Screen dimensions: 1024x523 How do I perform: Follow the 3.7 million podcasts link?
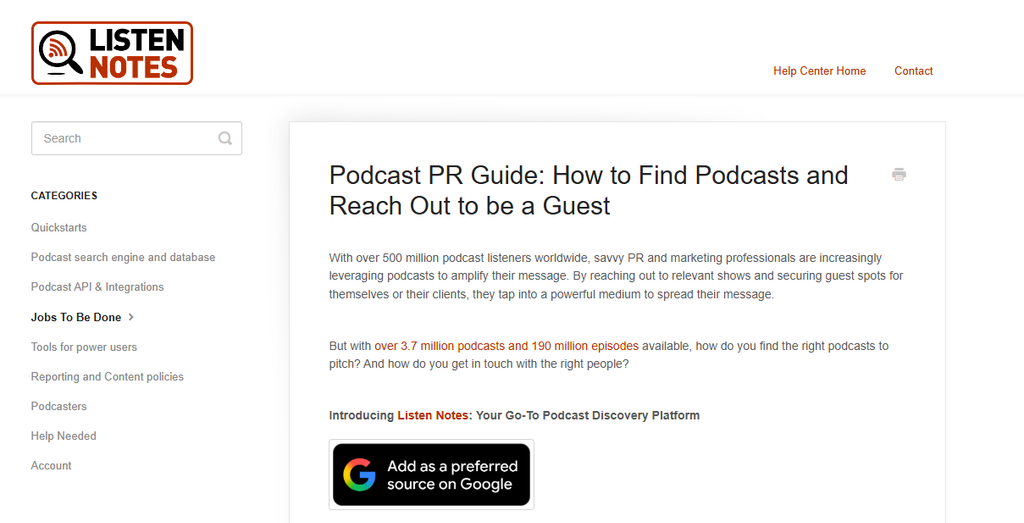tap(506, 346)
